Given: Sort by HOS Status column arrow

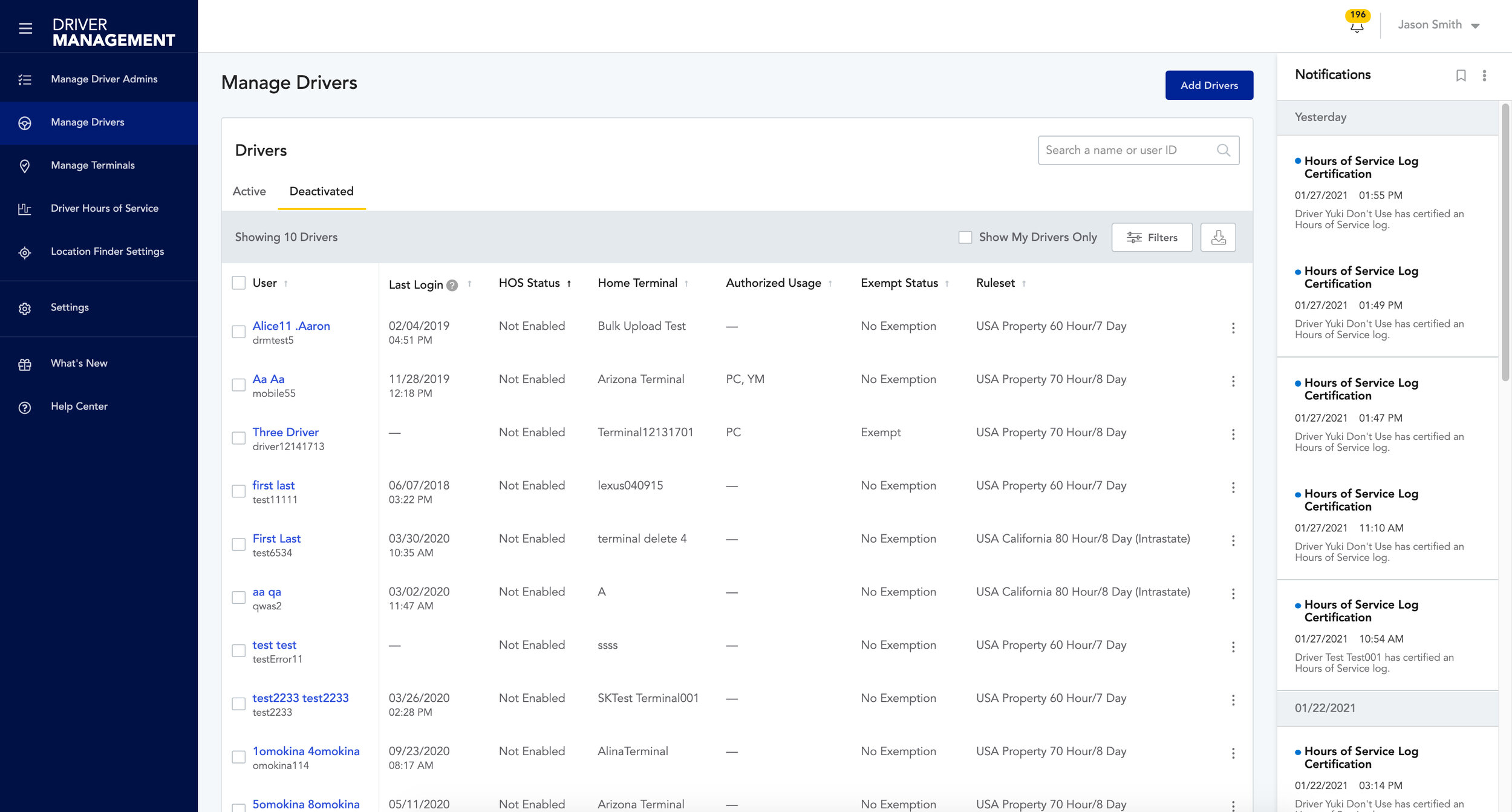Looking at the screenshot, I should pyautogui.click(x=569, y=283).
